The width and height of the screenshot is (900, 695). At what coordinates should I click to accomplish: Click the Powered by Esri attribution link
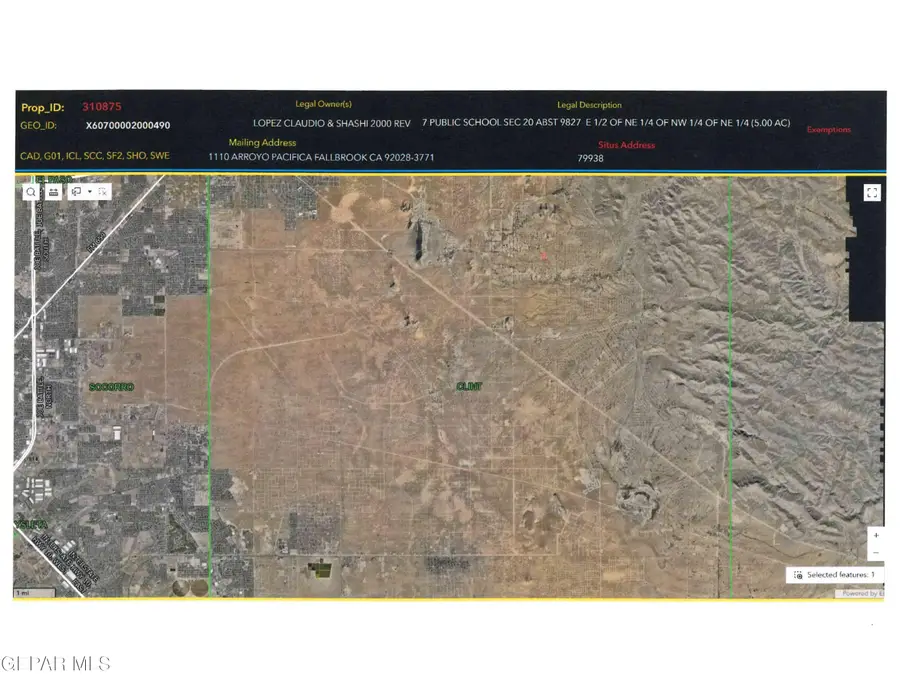click(862, 592)
